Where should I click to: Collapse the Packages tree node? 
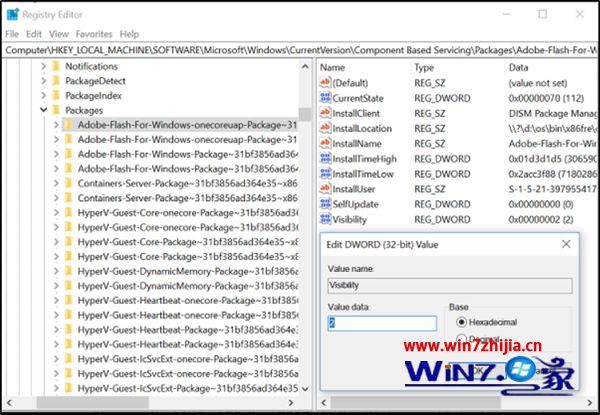tap(44, 110)
